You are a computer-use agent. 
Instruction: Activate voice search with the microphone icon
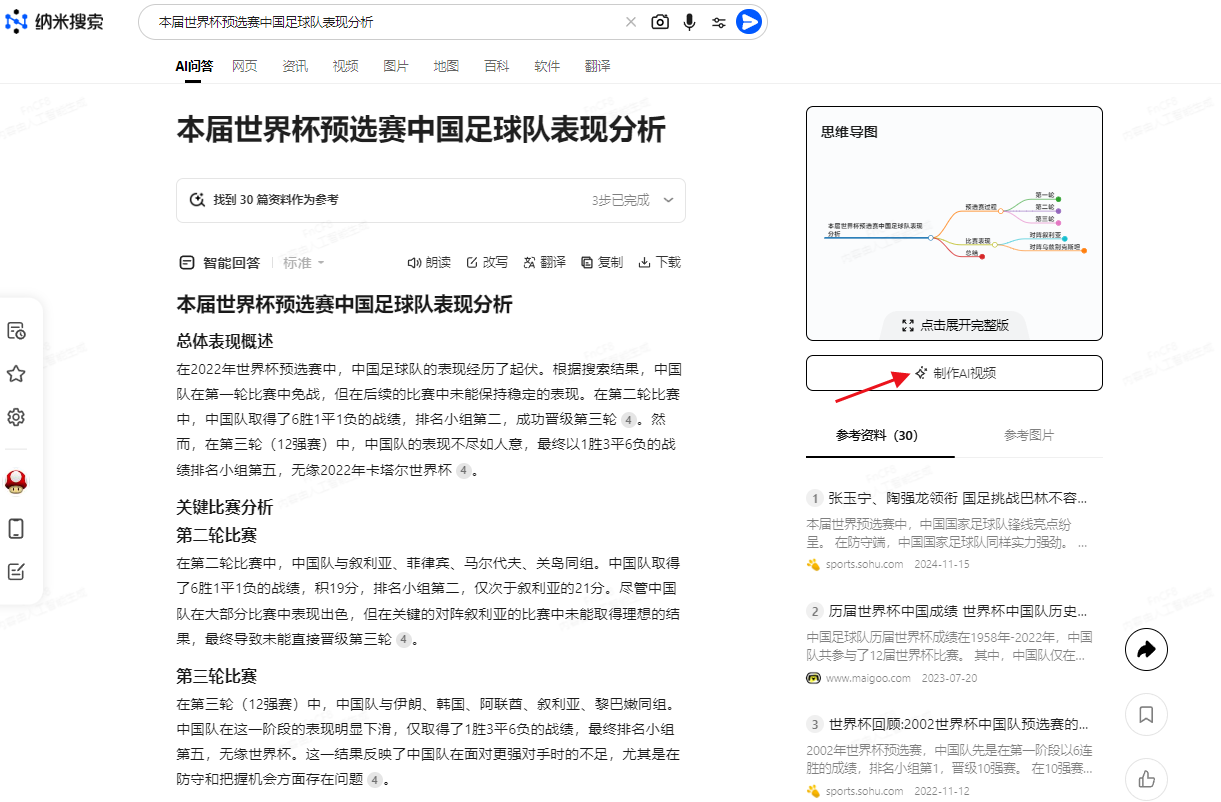(x=690, y=21)
